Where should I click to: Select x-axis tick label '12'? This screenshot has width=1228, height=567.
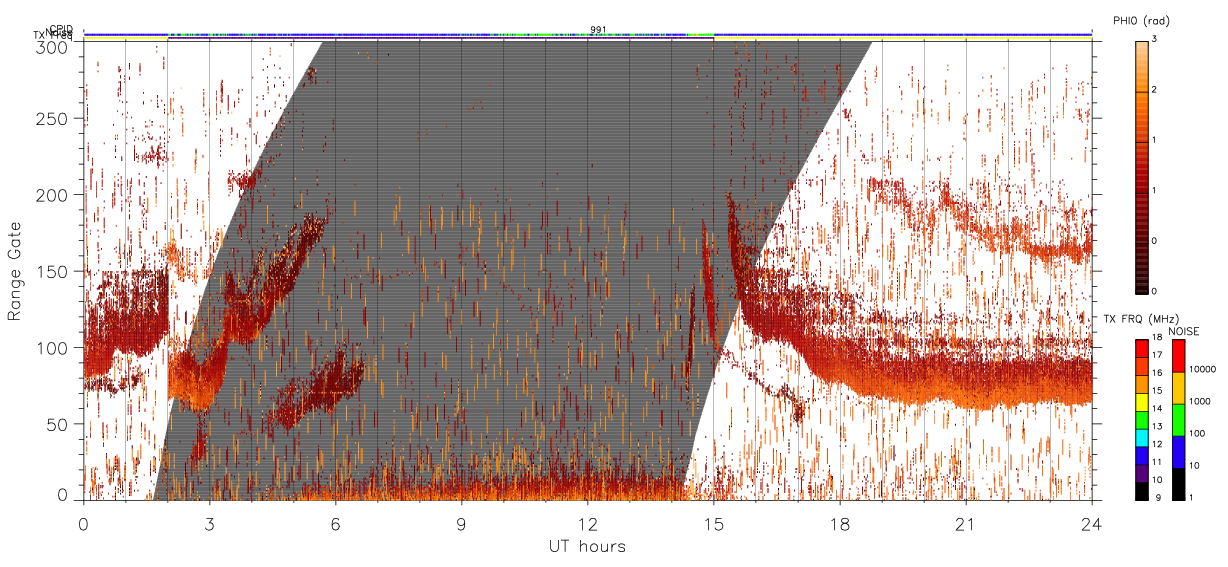click(588, 523)
